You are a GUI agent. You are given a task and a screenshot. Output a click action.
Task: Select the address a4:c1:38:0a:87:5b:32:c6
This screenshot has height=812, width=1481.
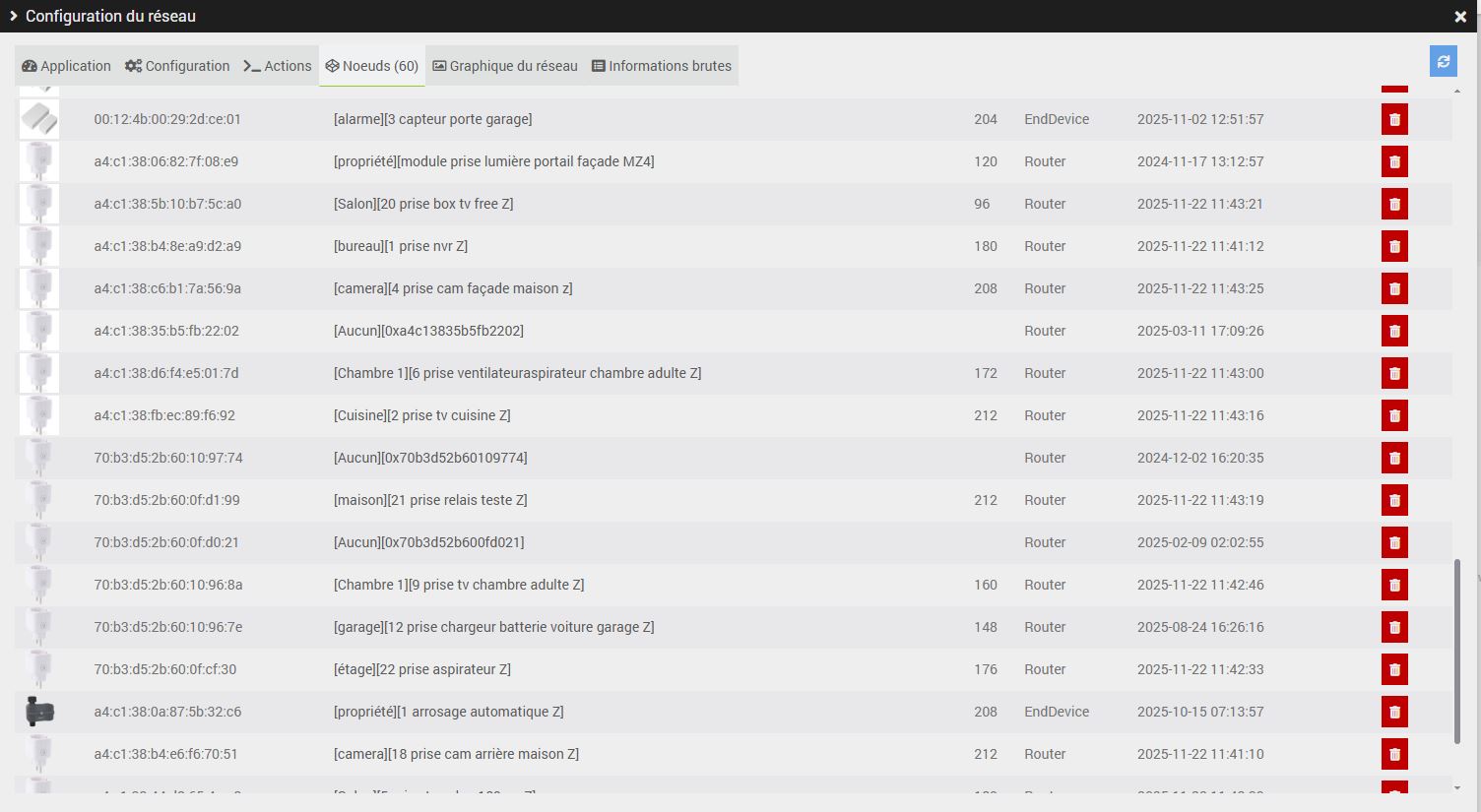pos(167,712)
